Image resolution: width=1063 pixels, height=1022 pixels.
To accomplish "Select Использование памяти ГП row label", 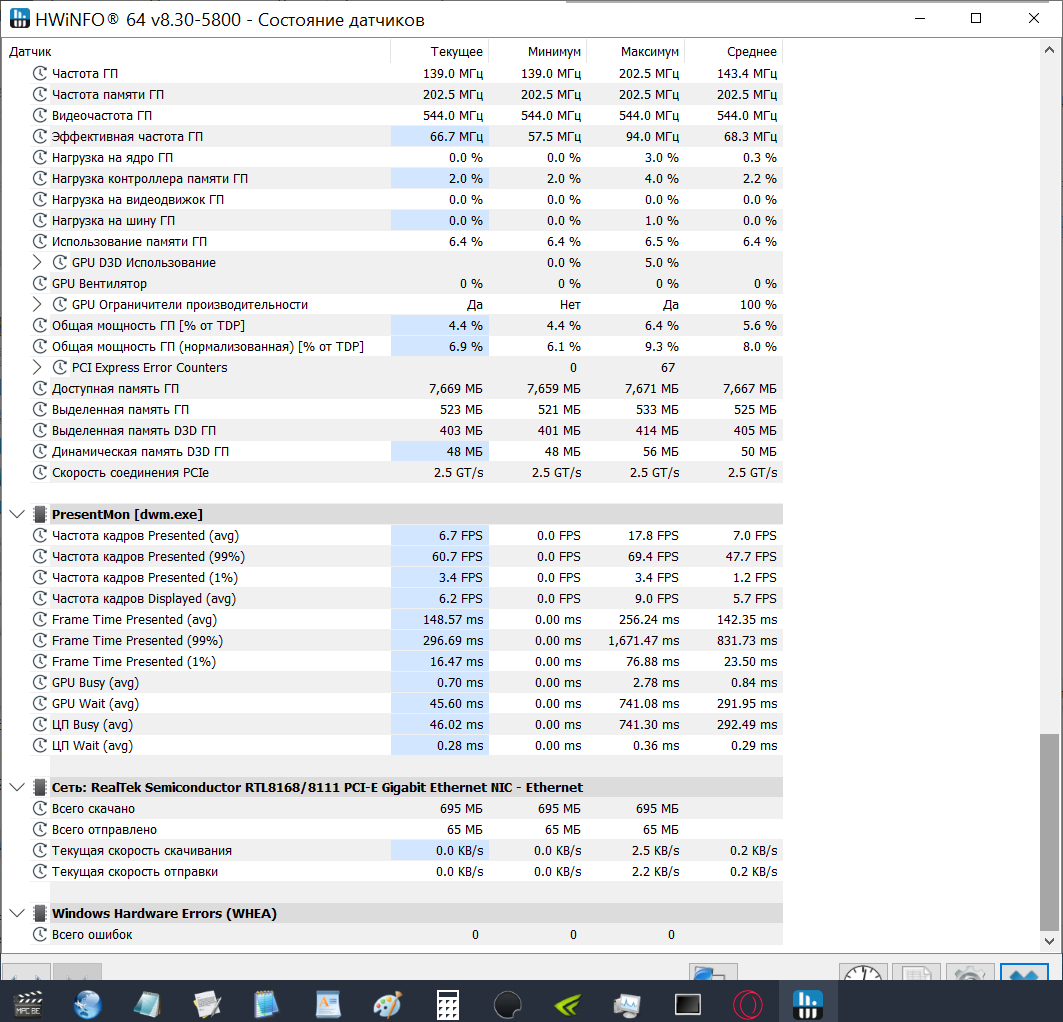I will [x=129, y=241].
